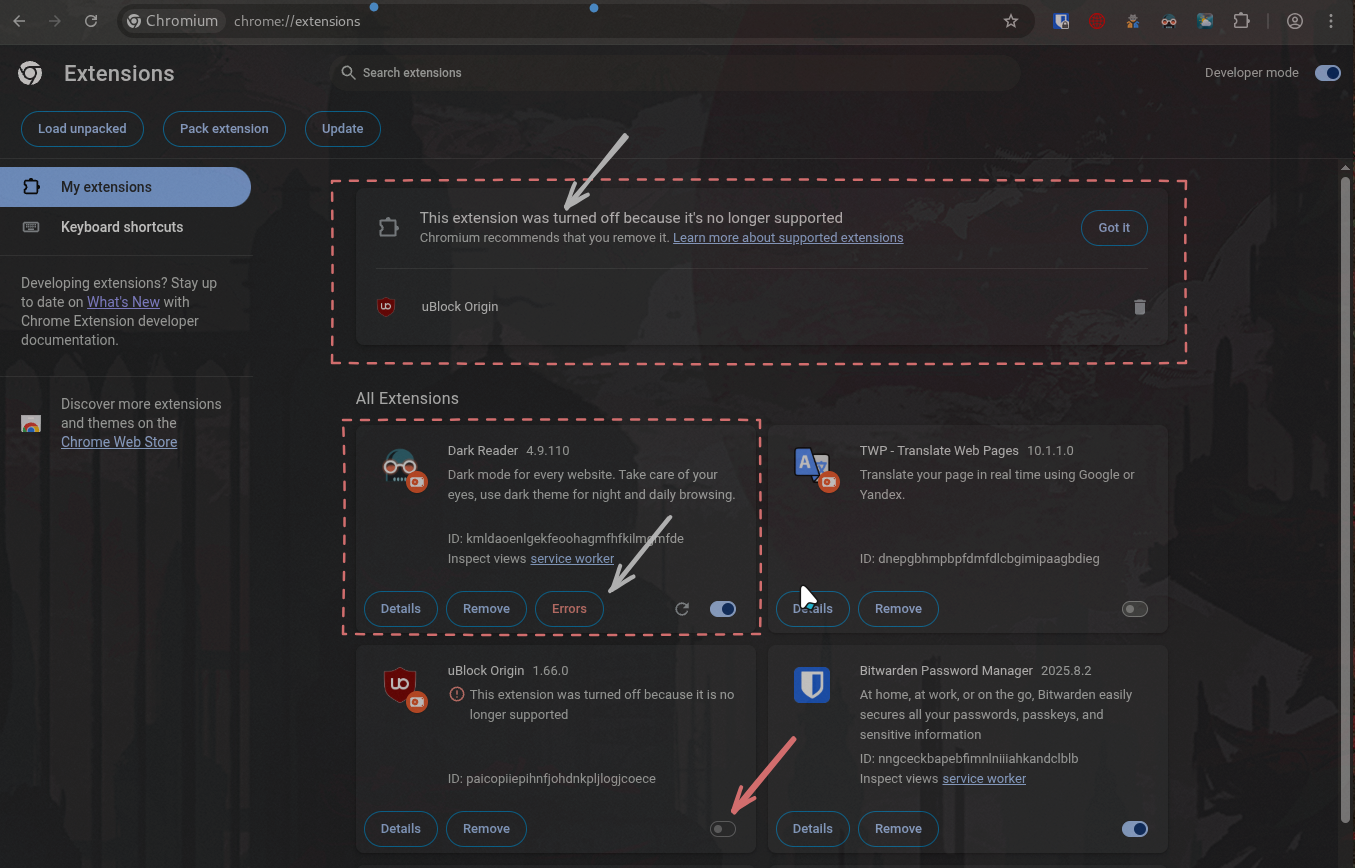This screenshot has width=1355, height=868.
Task: Dismiss the notice with Got it
Action: [x=1114, y=228]
